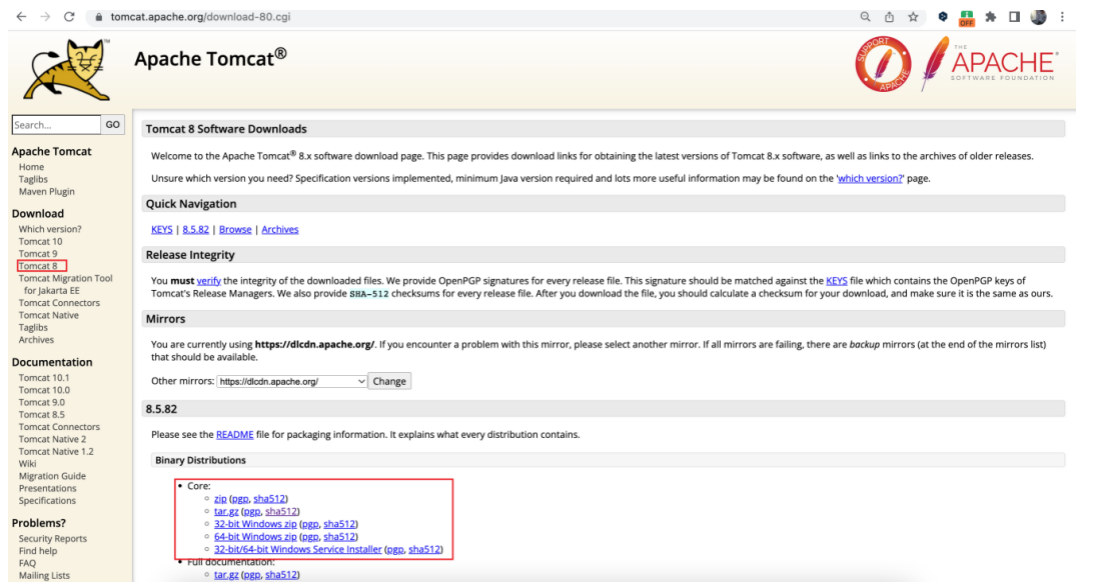Click the Tomcat cat logo

pyautogui.click(x=68, y=70)
